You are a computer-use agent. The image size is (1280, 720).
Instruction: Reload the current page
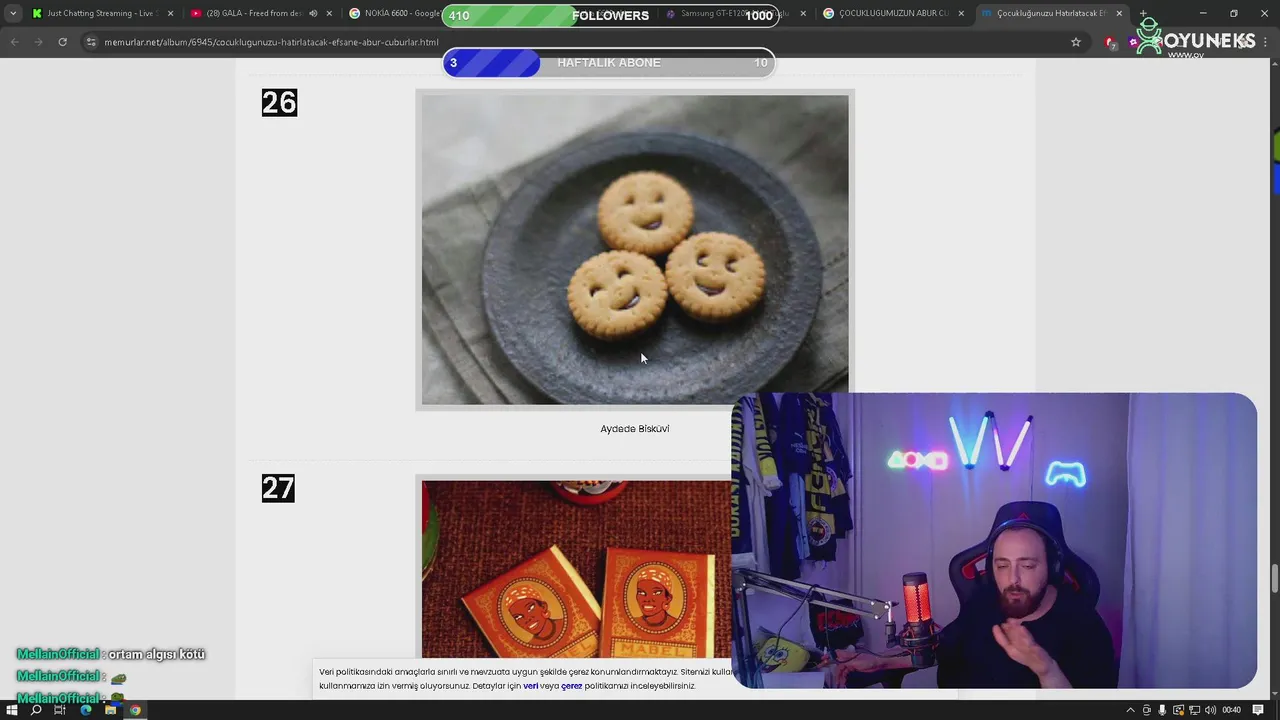(x=62, y=42)
